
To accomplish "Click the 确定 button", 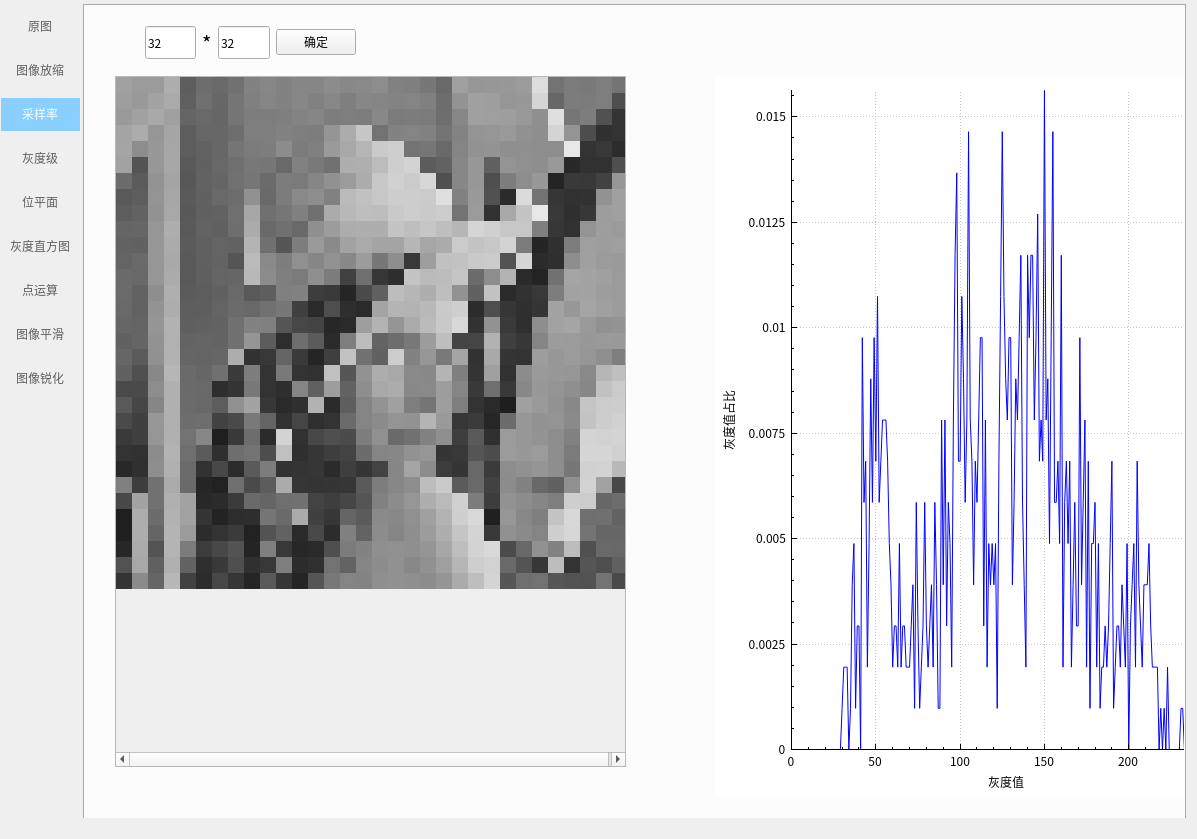I will 315,42.
